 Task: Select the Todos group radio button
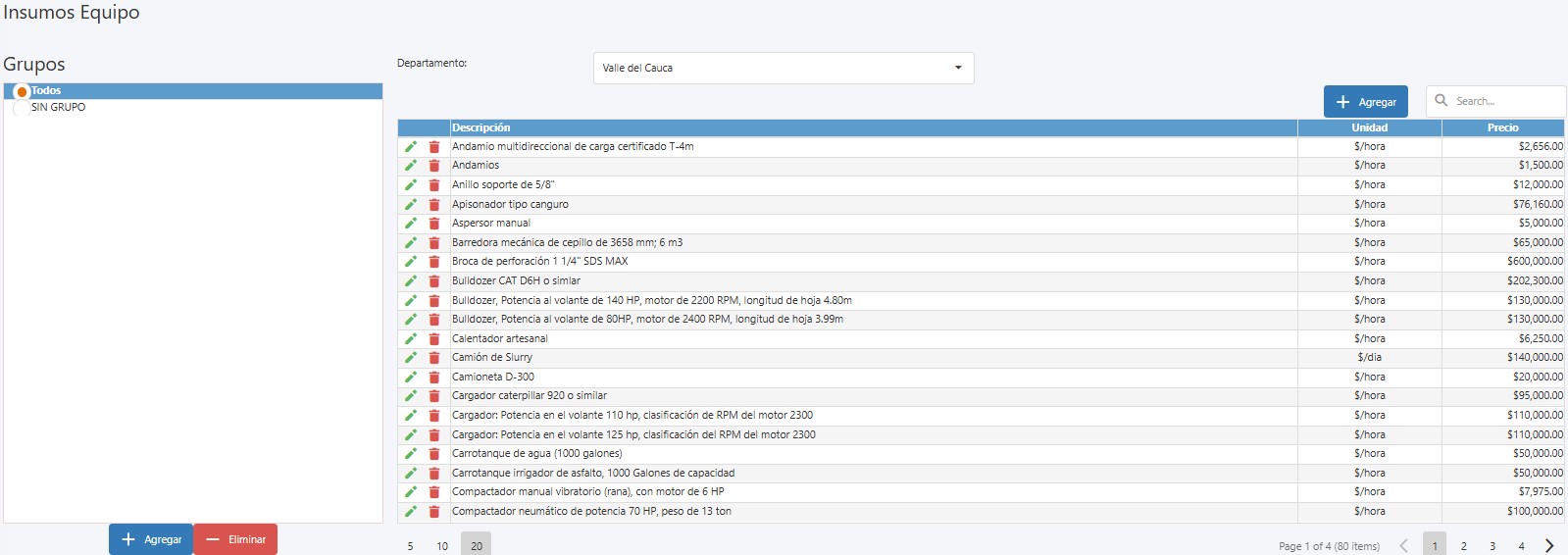pos(22,91)
